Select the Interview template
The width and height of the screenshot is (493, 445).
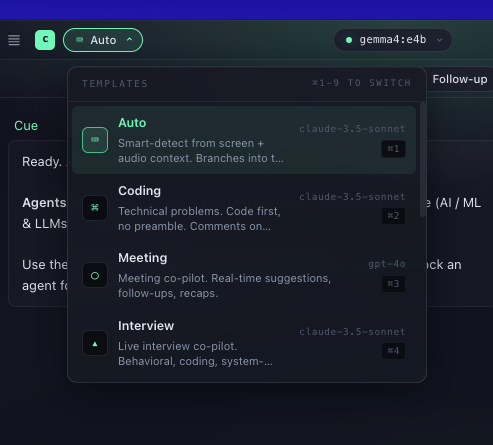(244, 343)
